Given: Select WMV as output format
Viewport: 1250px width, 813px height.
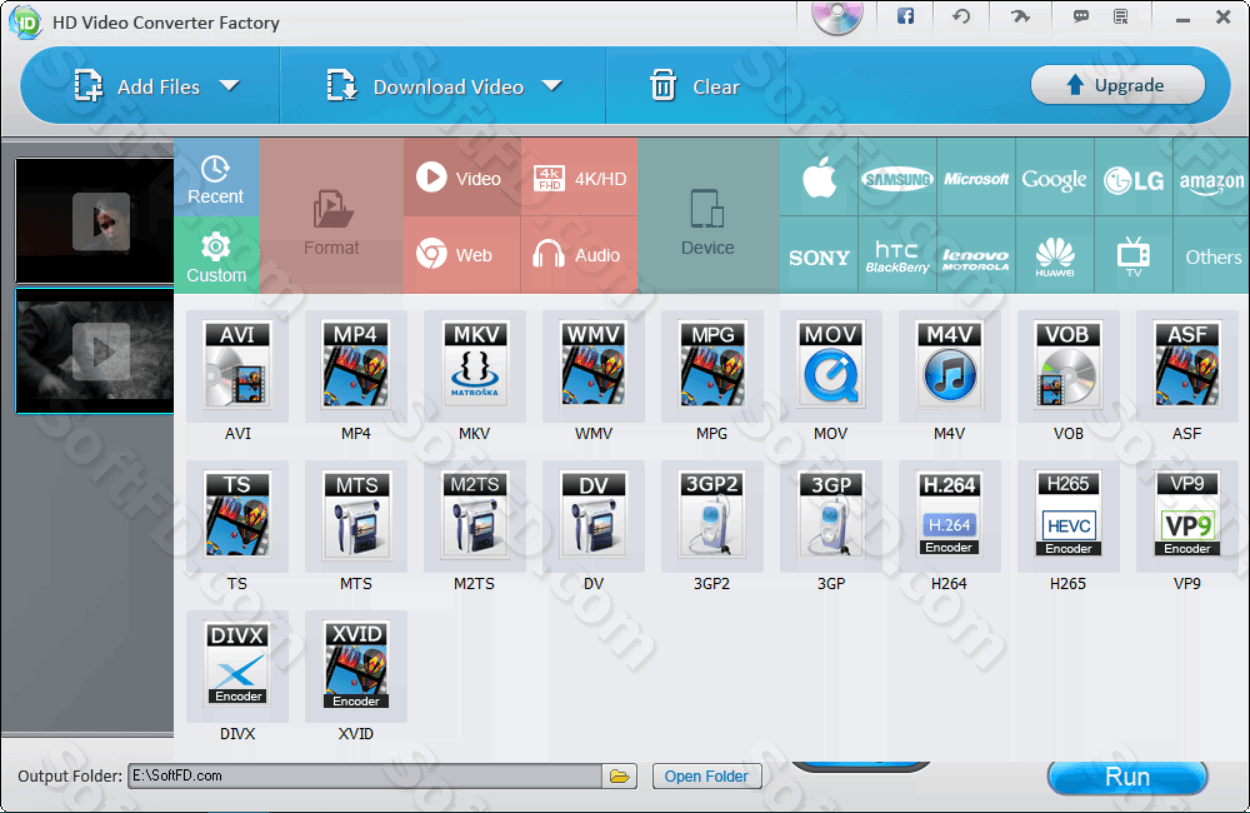Looking at the screenshot, I should (x=593, y=366).
